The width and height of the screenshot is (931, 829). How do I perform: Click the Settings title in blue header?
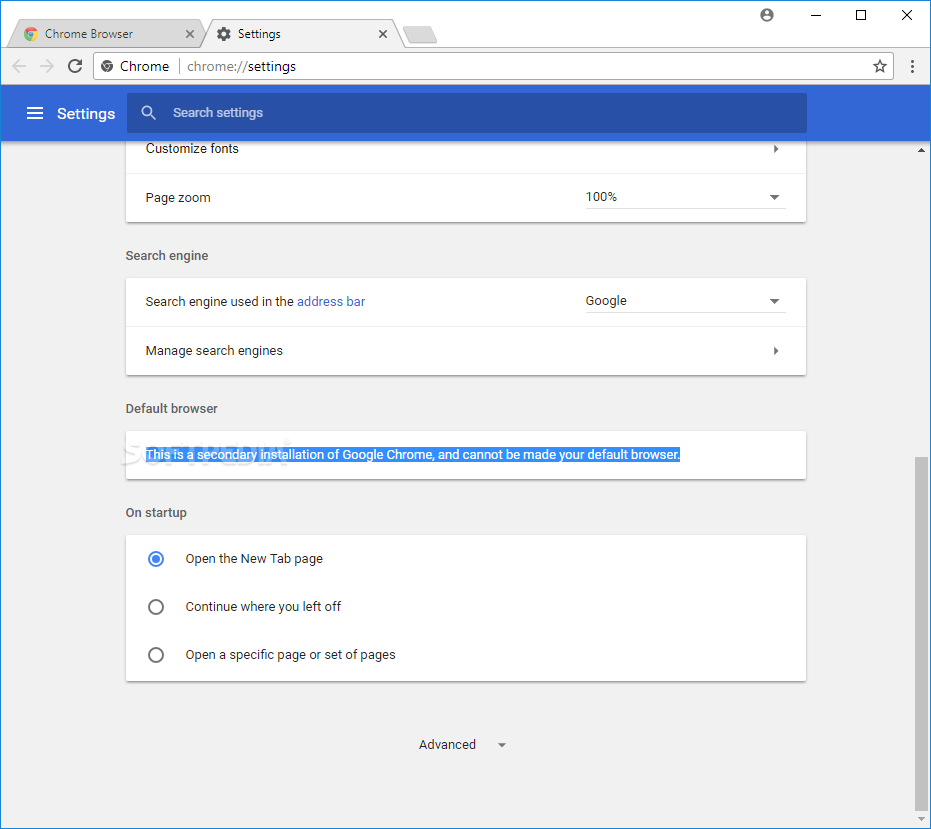[86, 113]
